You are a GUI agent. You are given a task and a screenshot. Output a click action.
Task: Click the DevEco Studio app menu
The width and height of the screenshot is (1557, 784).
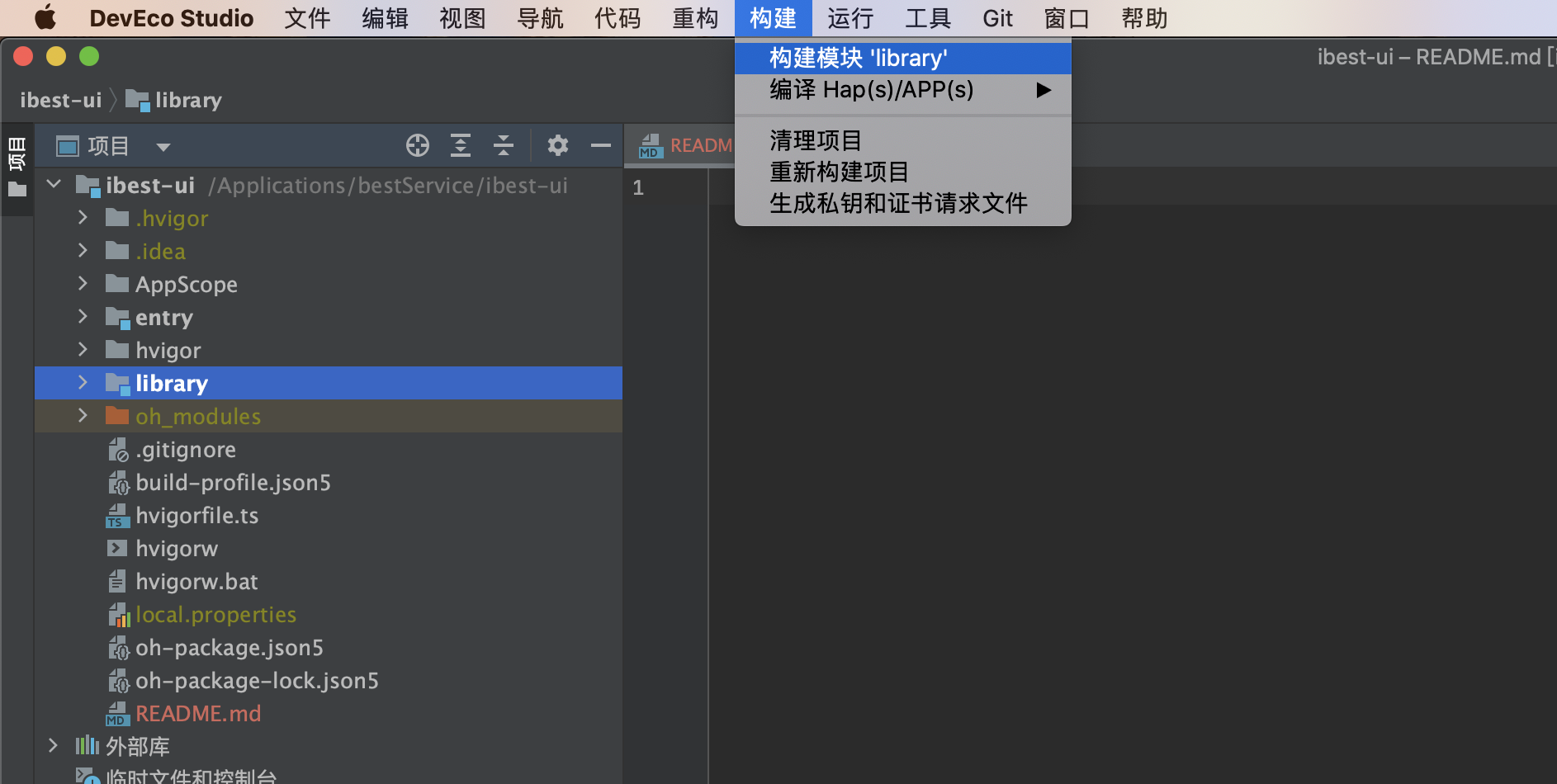pyautogui.click(x=172, y=18)
